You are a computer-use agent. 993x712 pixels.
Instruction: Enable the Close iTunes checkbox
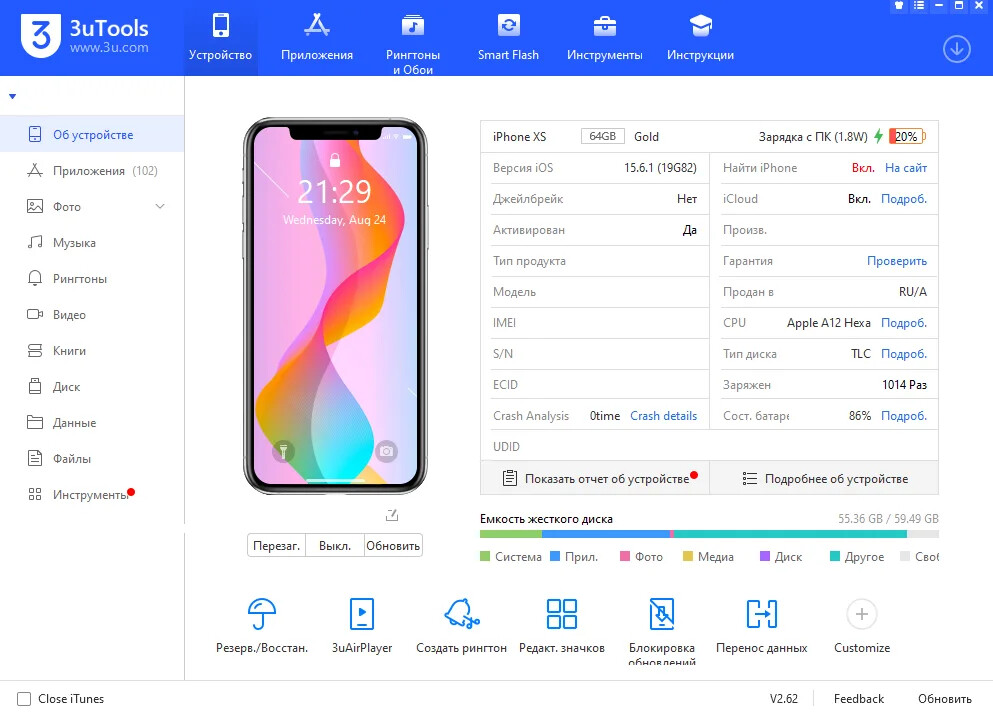pyautogui.click(x=23, y=699)
